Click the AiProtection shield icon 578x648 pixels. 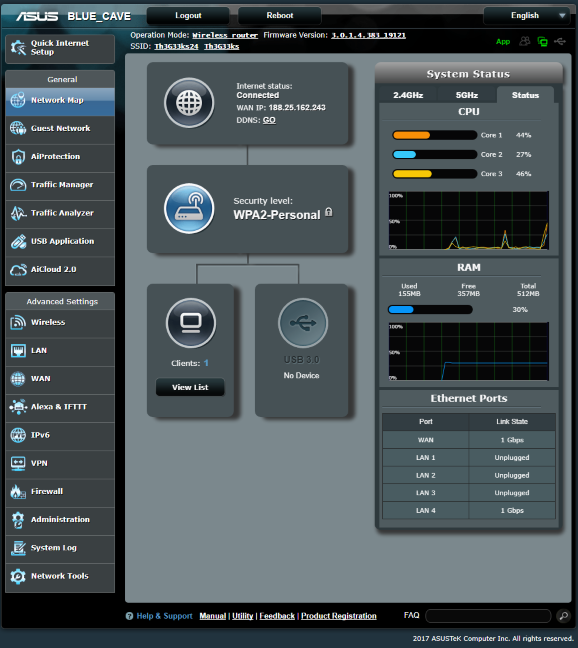pos(18,157)
